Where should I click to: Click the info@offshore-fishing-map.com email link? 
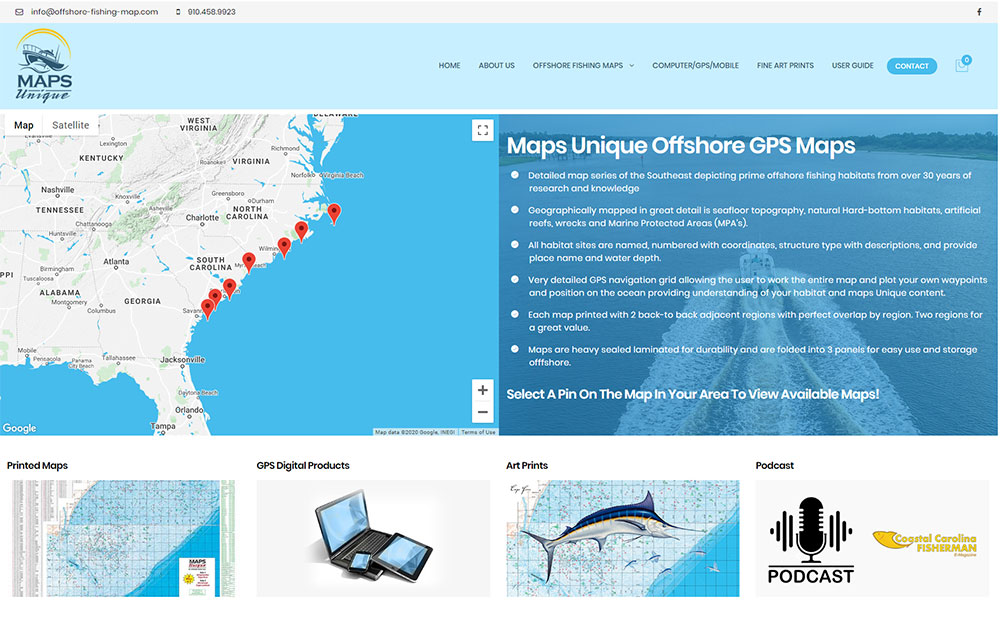coord(94,11)
